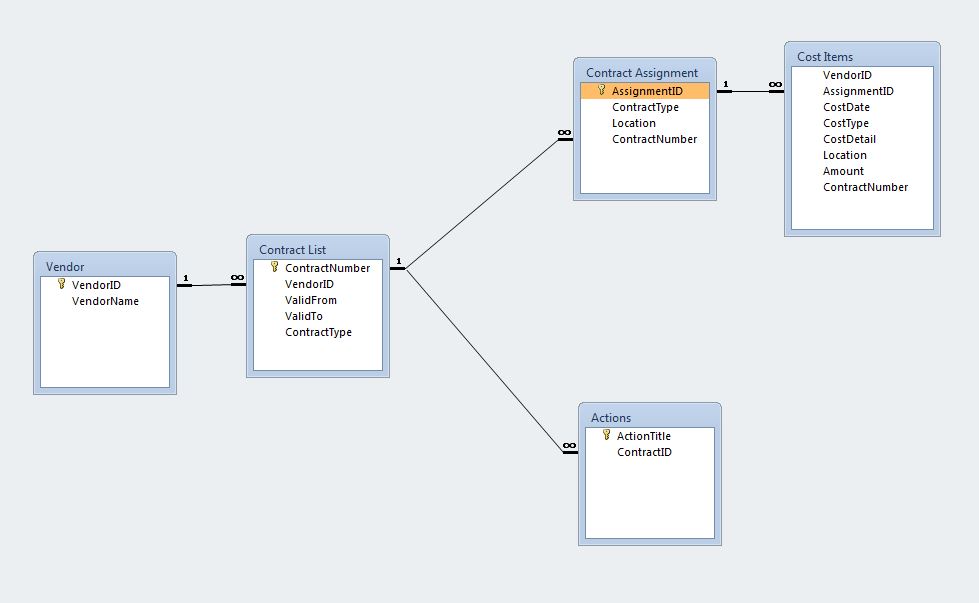Select relationship line from Contract List to Actions
Screen dimensions: 979x603
[487, 362]
